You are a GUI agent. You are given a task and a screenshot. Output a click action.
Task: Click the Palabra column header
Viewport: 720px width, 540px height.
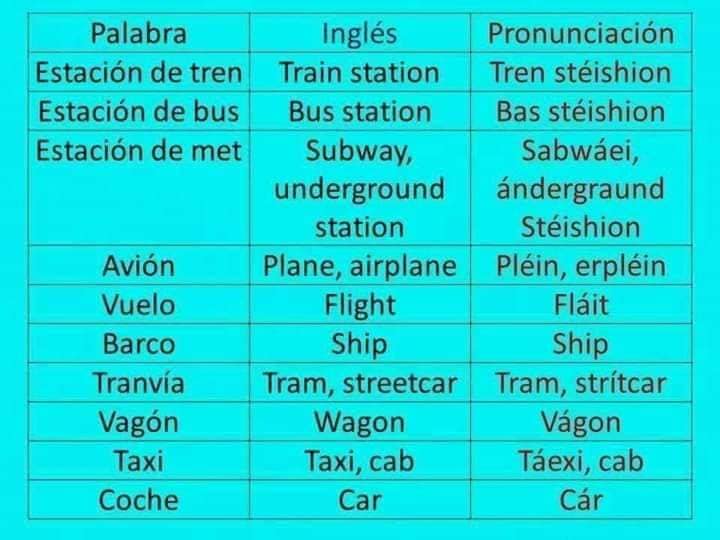[x=139, y=33]
